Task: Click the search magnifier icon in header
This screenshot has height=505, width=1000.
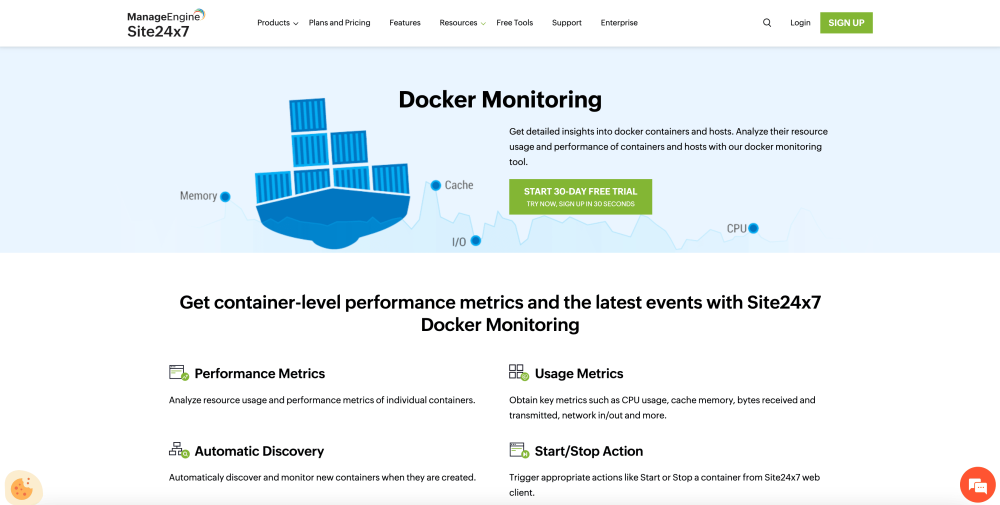Action: click(767, 23)
